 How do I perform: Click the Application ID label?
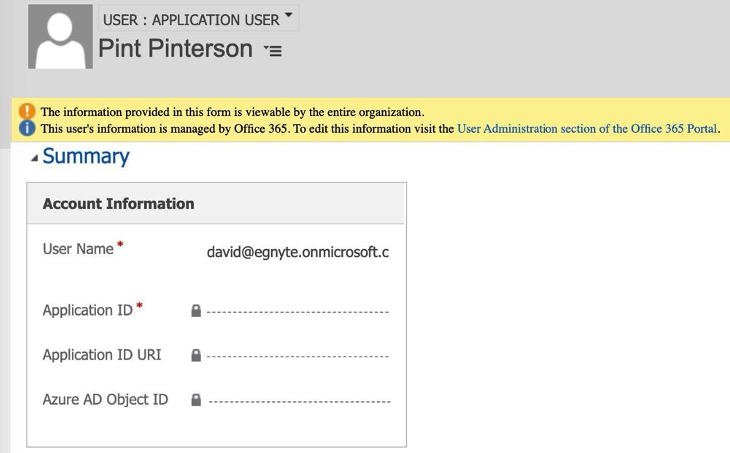pyautogui.click(x=88, y=310)
